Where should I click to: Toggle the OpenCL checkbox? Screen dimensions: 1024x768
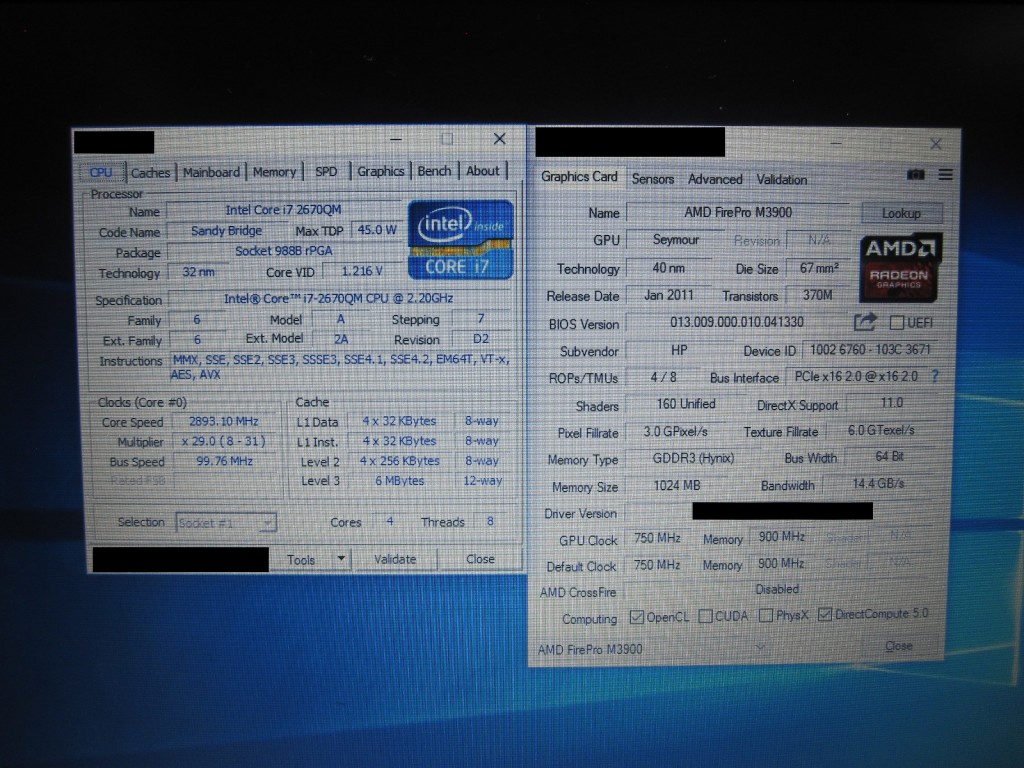point(636,617)
